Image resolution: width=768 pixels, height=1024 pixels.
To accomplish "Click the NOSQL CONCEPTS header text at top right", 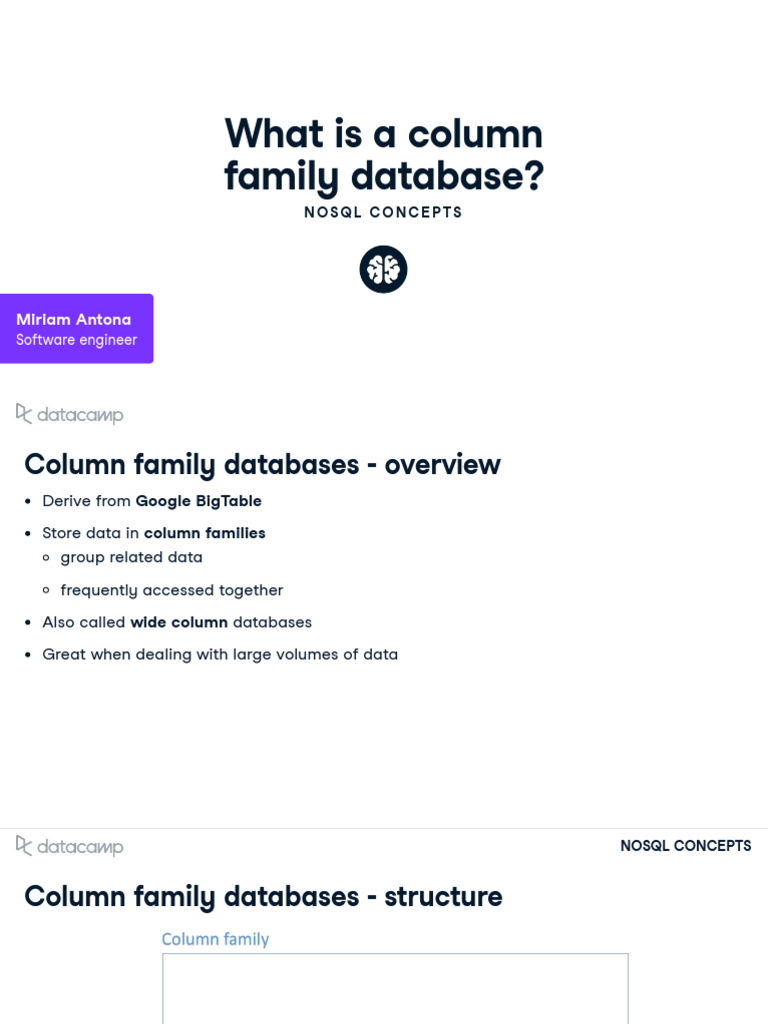I will coord(686,846).
